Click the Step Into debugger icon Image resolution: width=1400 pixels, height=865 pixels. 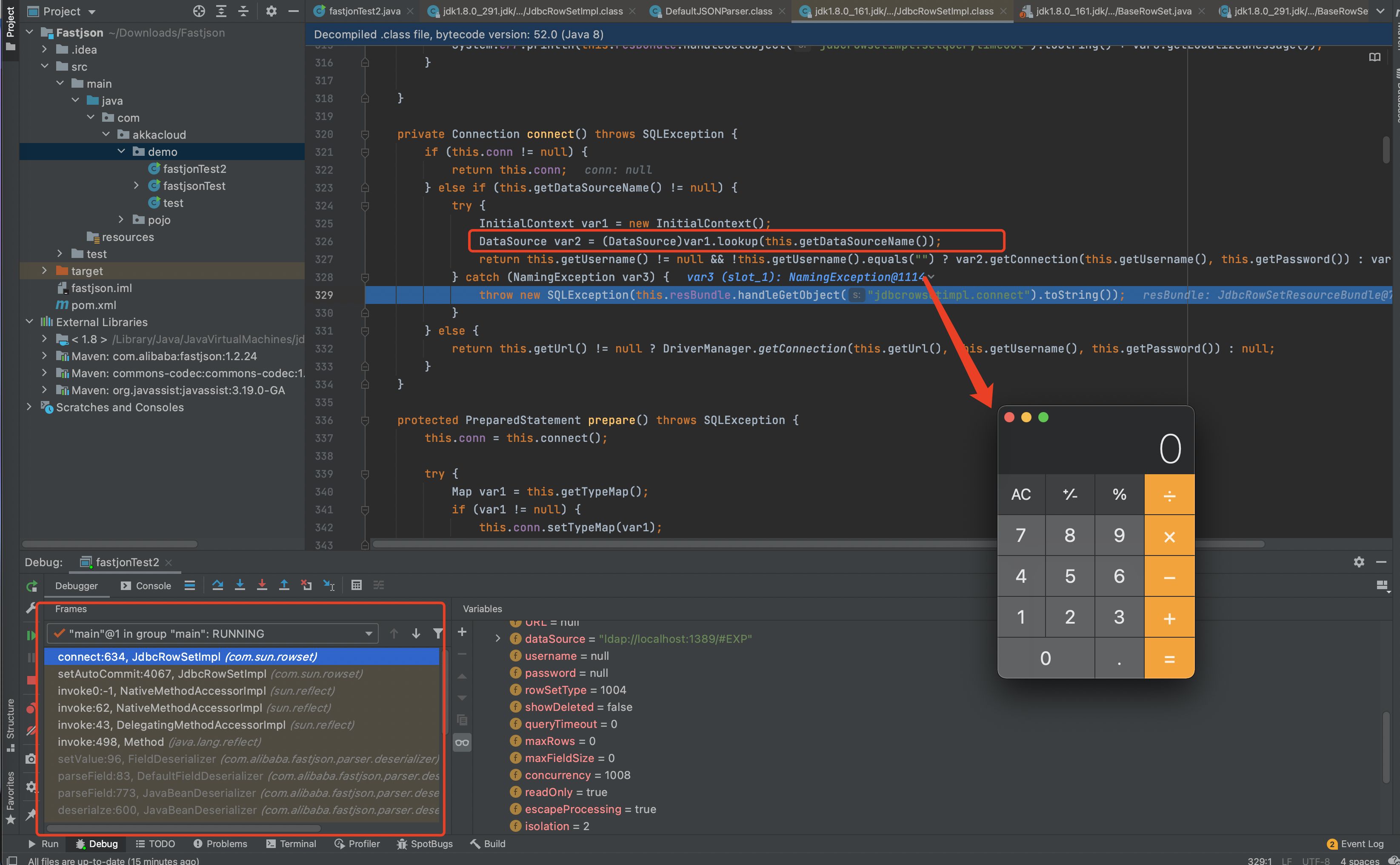point(240,584)
